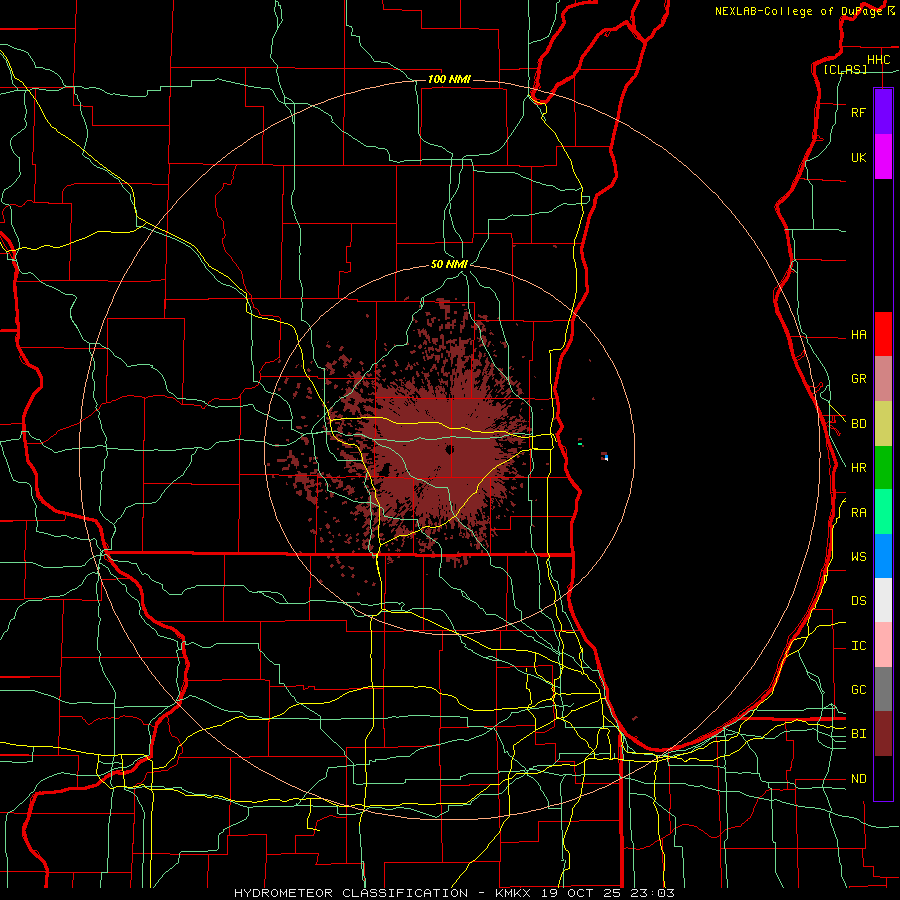Viewport: 900px width, 900px height.
Task: Click the '100 NMI' range ring label
Action: pos(449,79)
